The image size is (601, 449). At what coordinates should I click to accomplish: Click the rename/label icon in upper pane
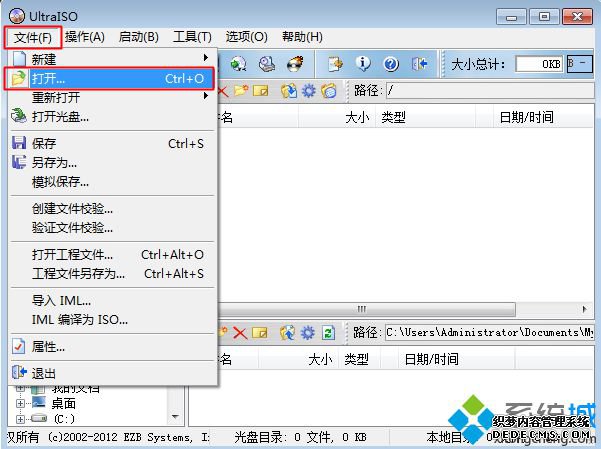click(261, 91)
